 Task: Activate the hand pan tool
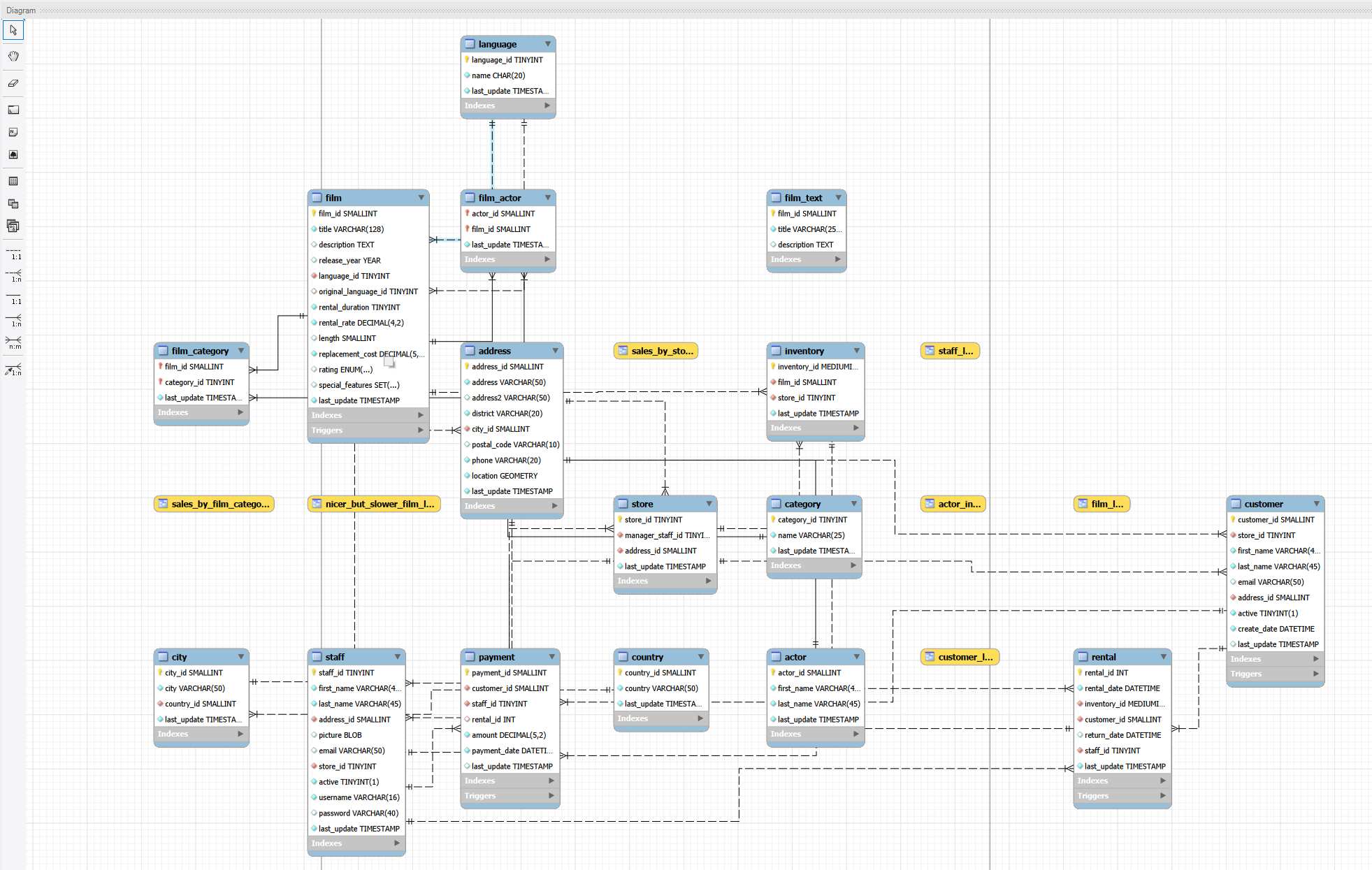13,57
